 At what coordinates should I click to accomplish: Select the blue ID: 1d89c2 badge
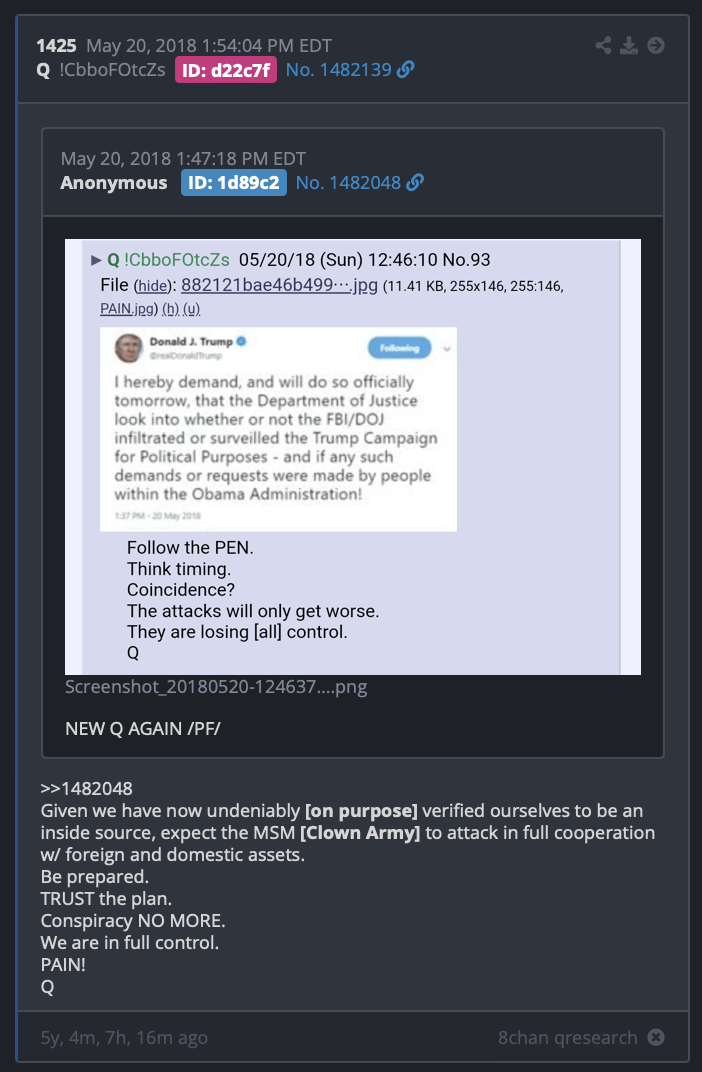point(234,183)
